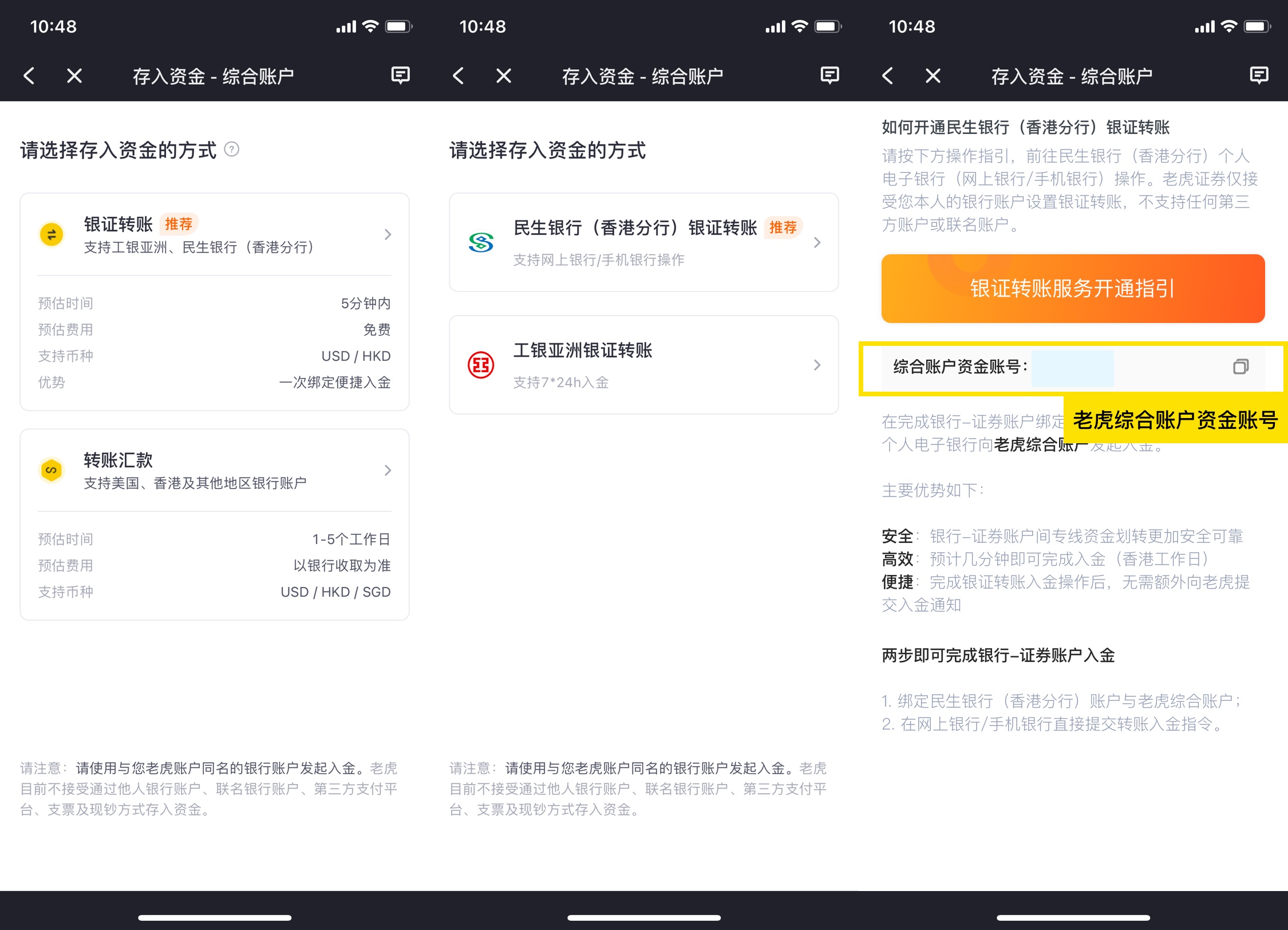Open 银证转账服务开通指引 orange button
The width and height of the screenshot is (1288, 930).
point(1073,289)
